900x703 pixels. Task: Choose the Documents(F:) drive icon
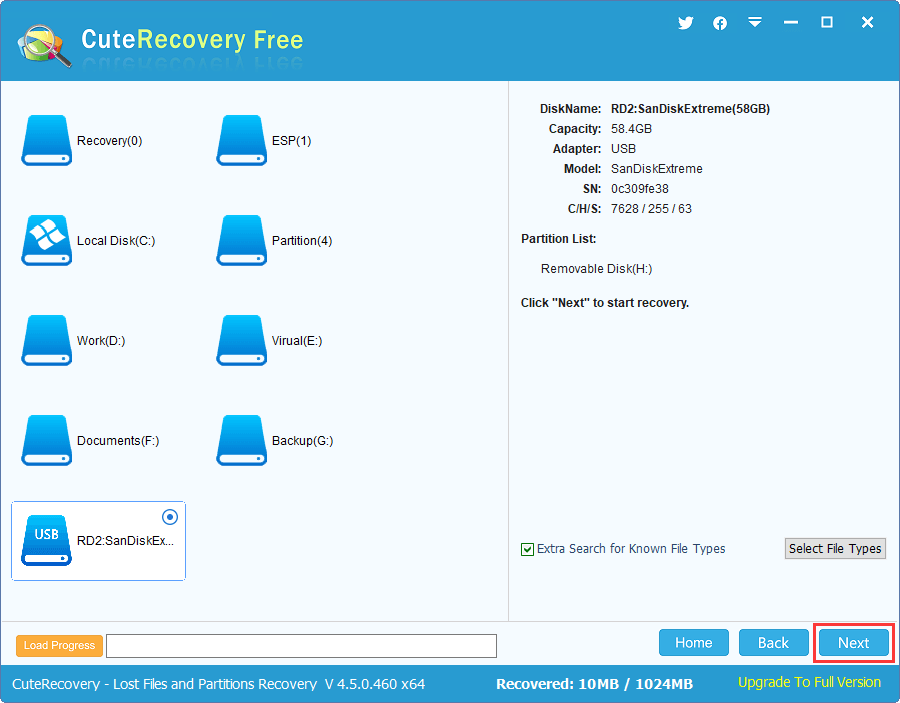(x=46, y=440)
